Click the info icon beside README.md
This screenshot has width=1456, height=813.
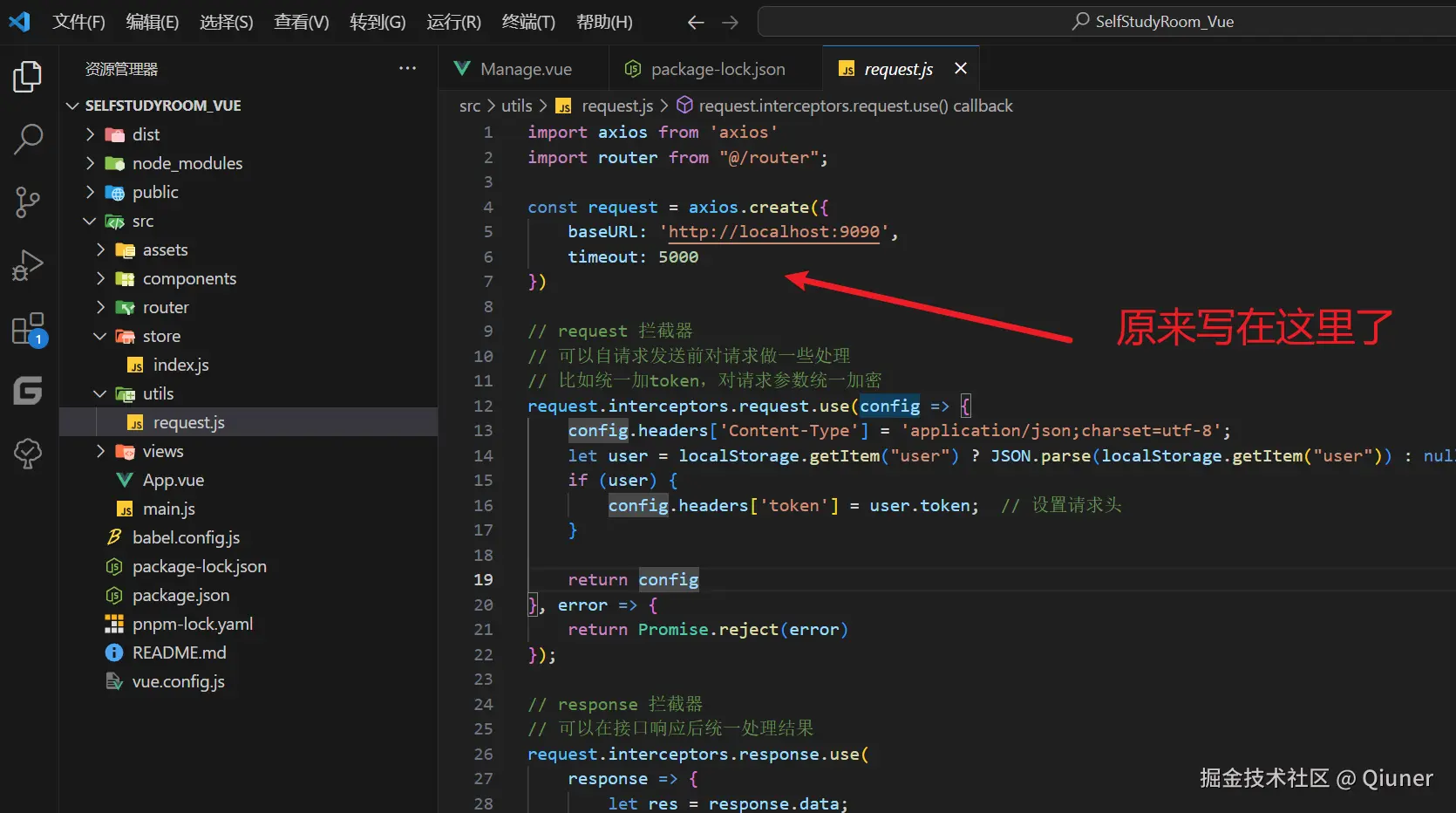(x=114, y=652)
